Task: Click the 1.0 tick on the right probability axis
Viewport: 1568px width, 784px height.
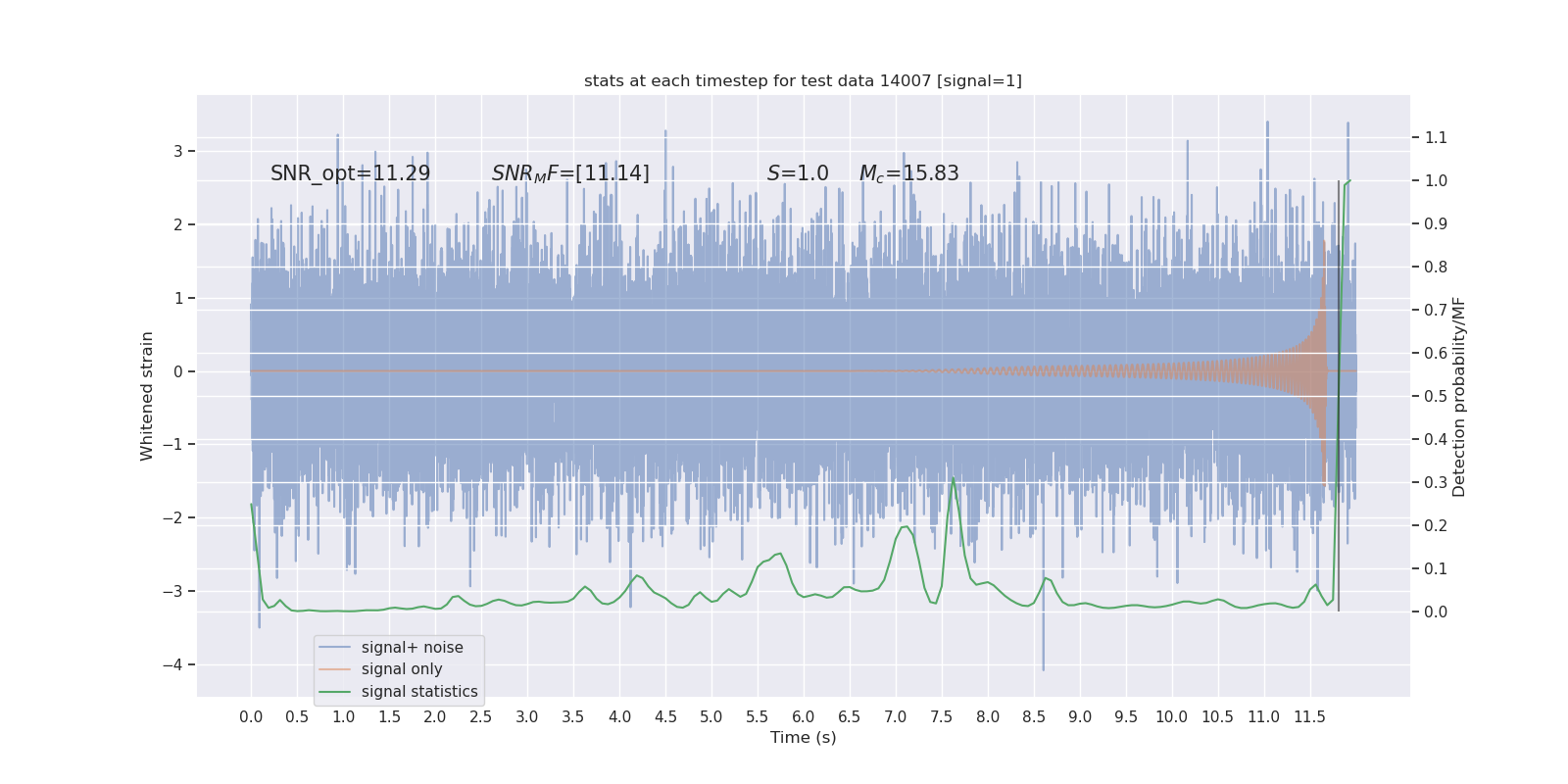Action: (x=1436, y=180)
